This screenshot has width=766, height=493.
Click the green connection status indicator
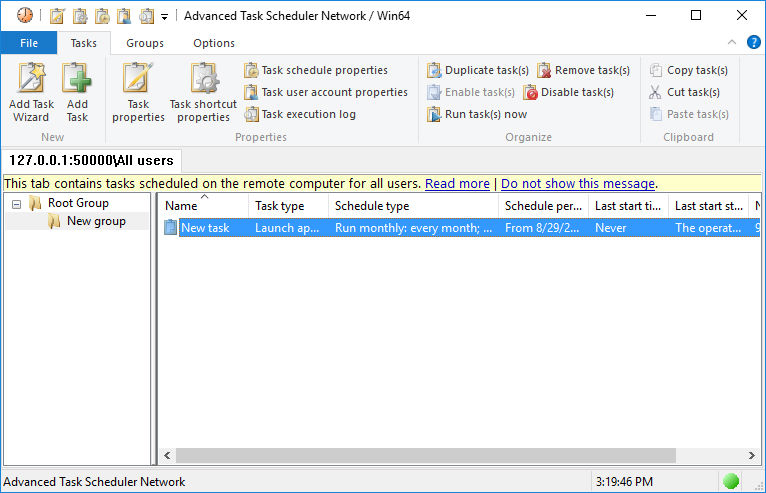(x=731, y=481)
